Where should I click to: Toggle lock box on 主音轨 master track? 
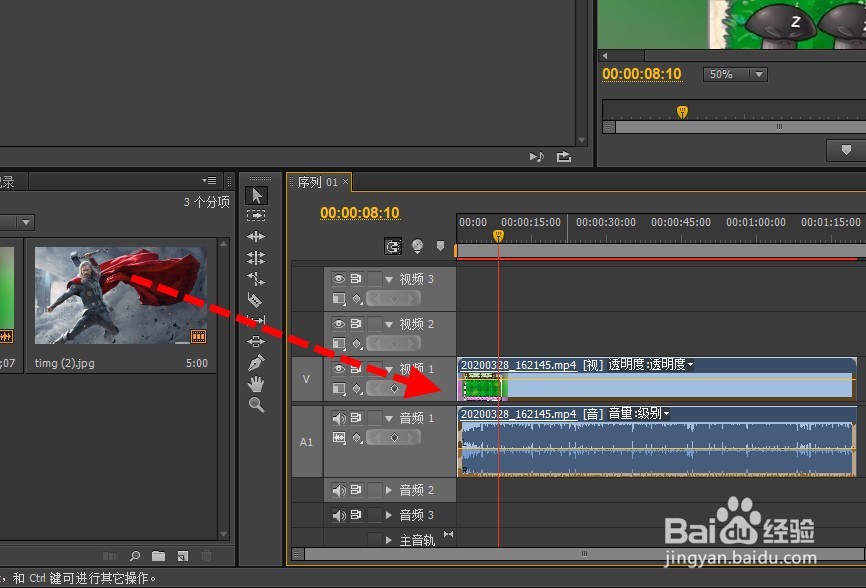375,539
